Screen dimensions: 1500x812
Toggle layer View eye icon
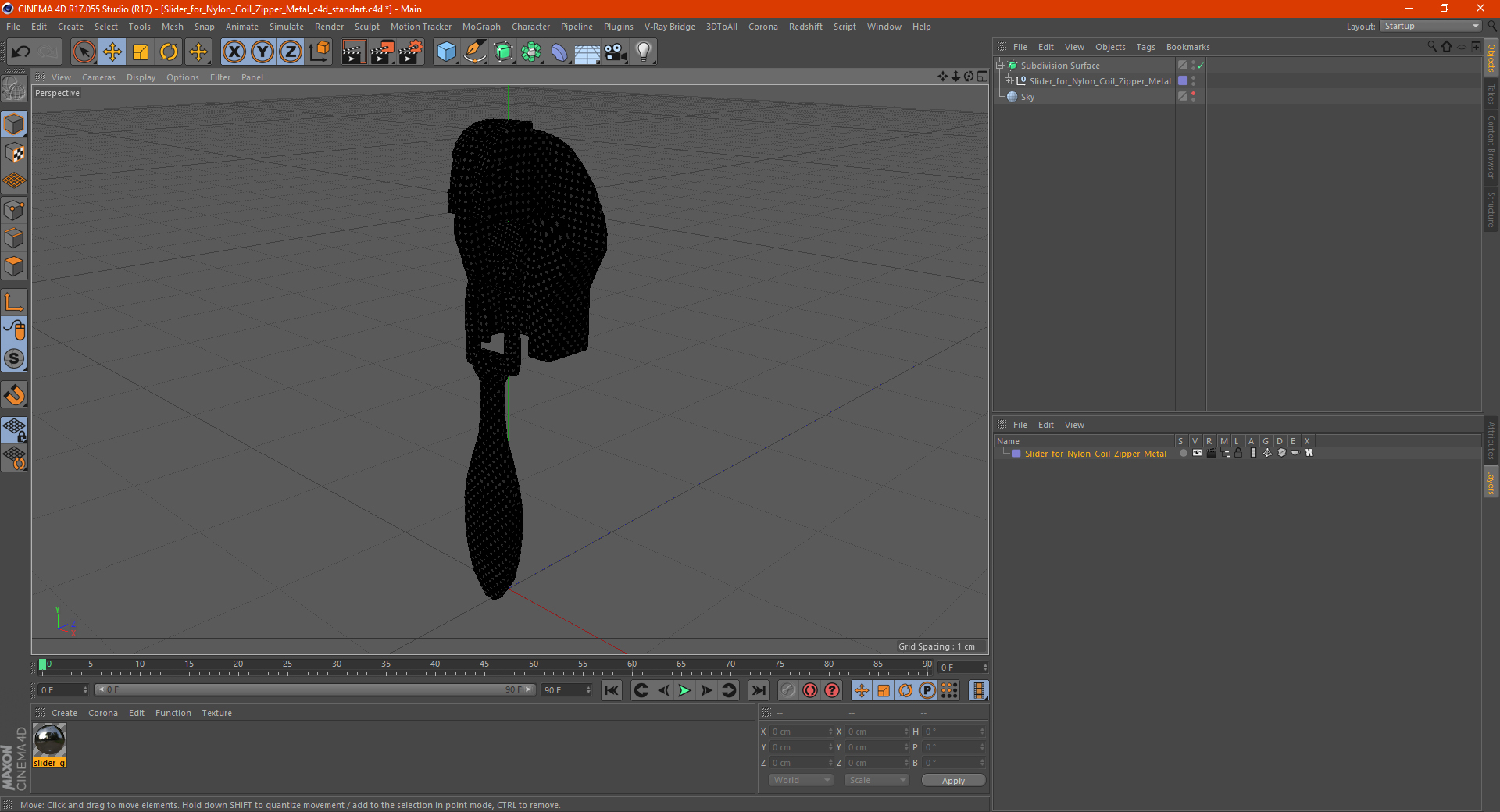click(1197, 453)
